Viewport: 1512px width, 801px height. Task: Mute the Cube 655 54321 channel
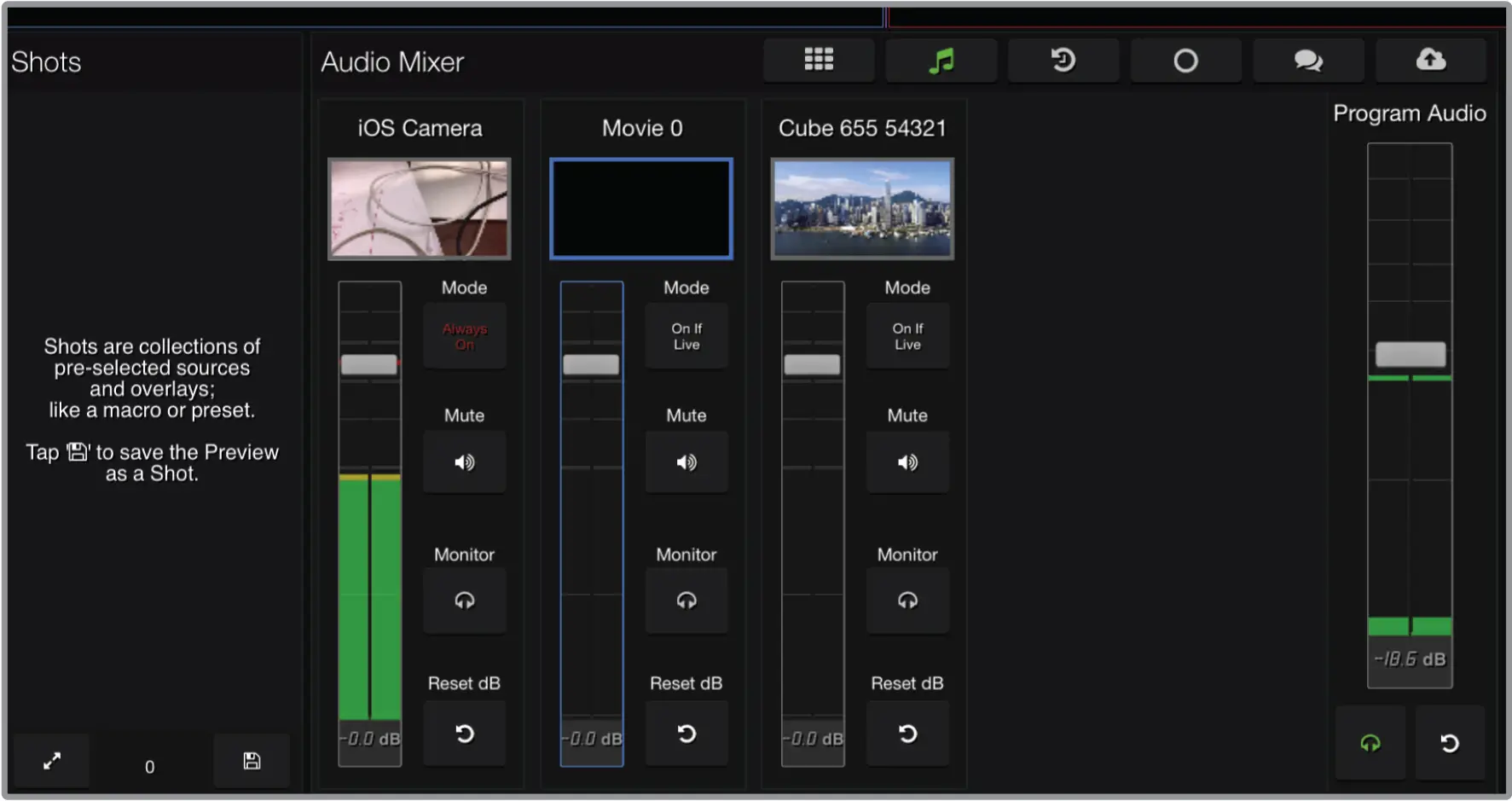(x=907, y=462)
